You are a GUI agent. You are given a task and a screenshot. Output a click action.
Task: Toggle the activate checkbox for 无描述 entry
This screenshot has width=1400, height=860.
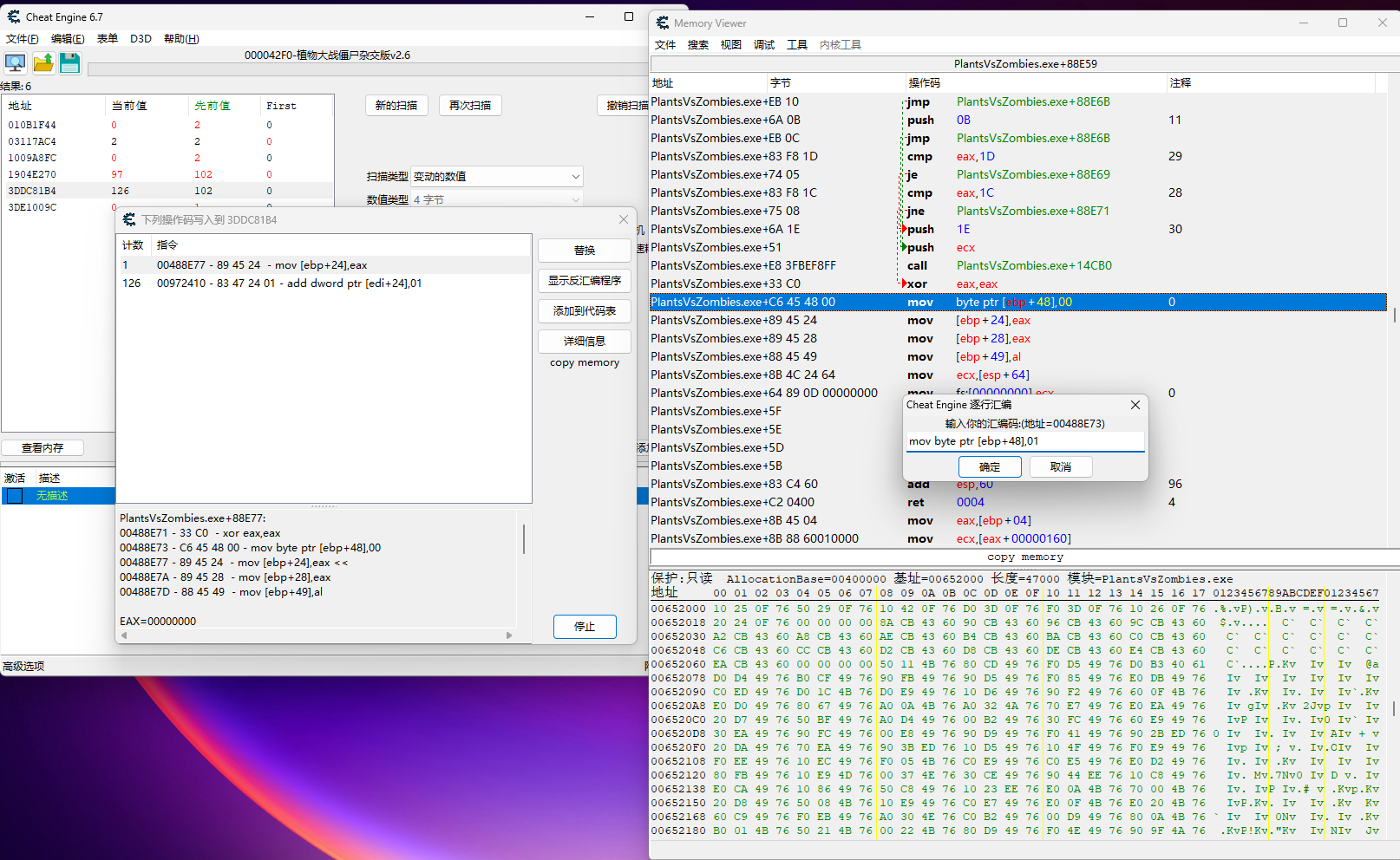tap(15, 496)
